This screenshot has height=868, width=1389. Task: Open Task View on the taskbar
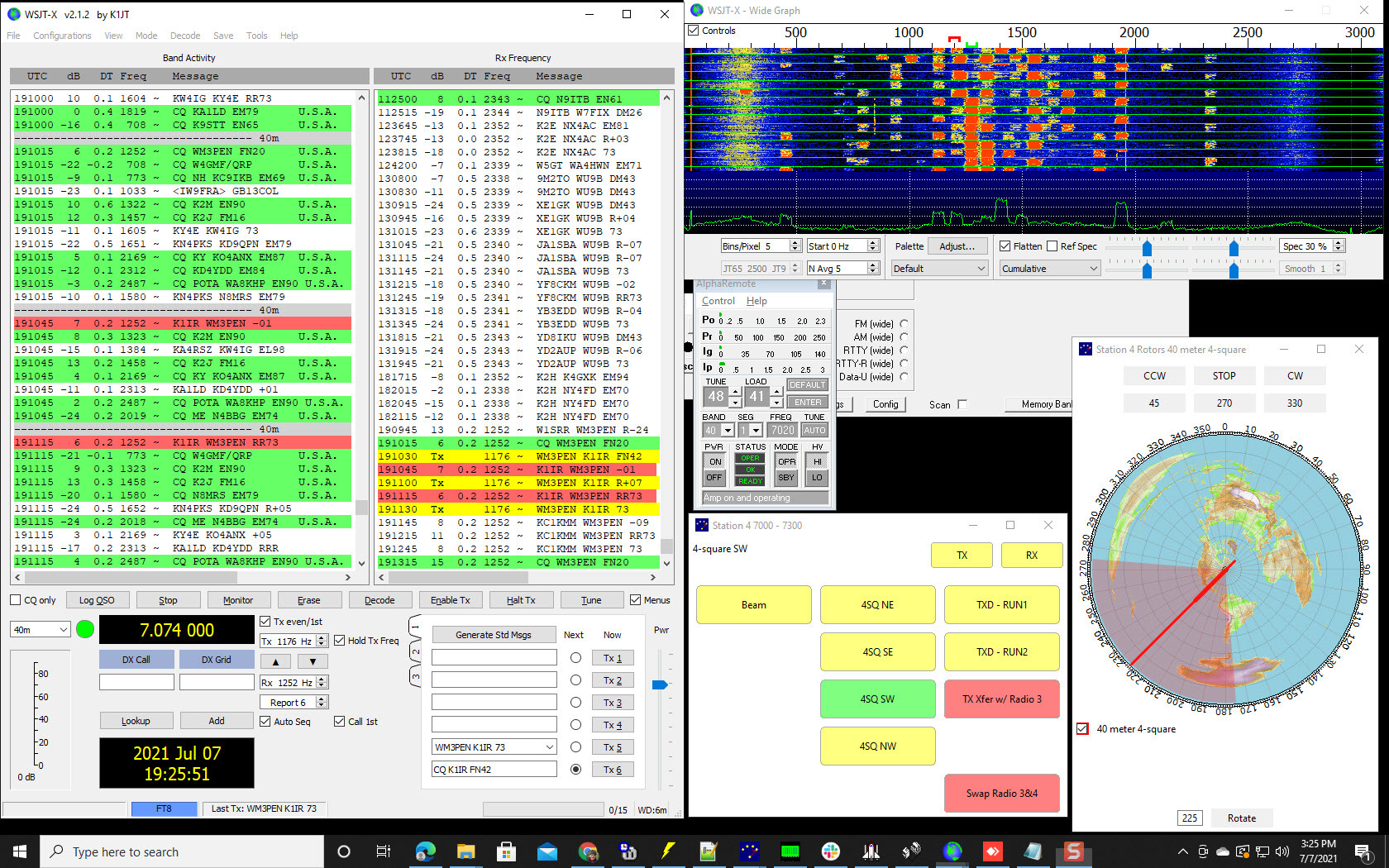pos(384,851)
